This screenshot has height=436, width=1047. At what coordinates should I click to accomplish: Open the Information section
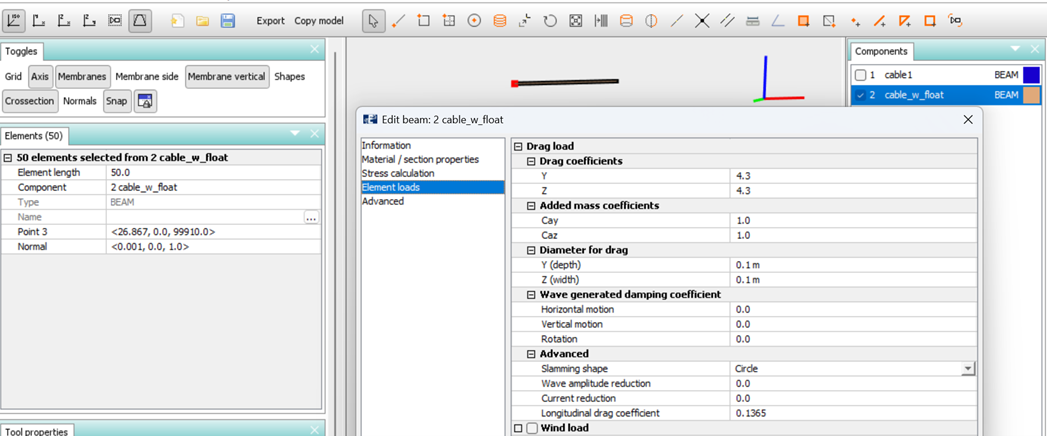386,146
